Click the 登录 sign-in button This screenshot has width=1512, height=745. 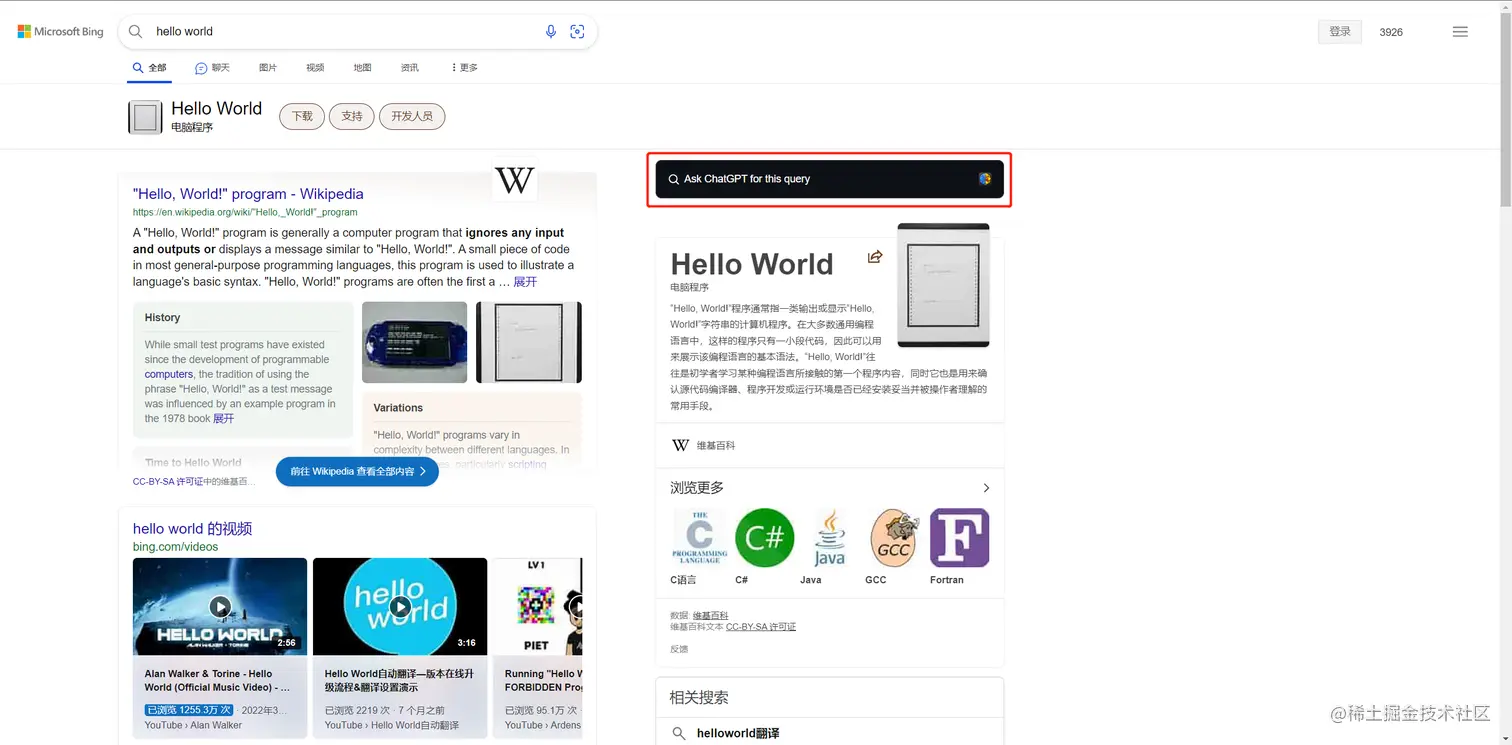click(x=1340, y=32)
